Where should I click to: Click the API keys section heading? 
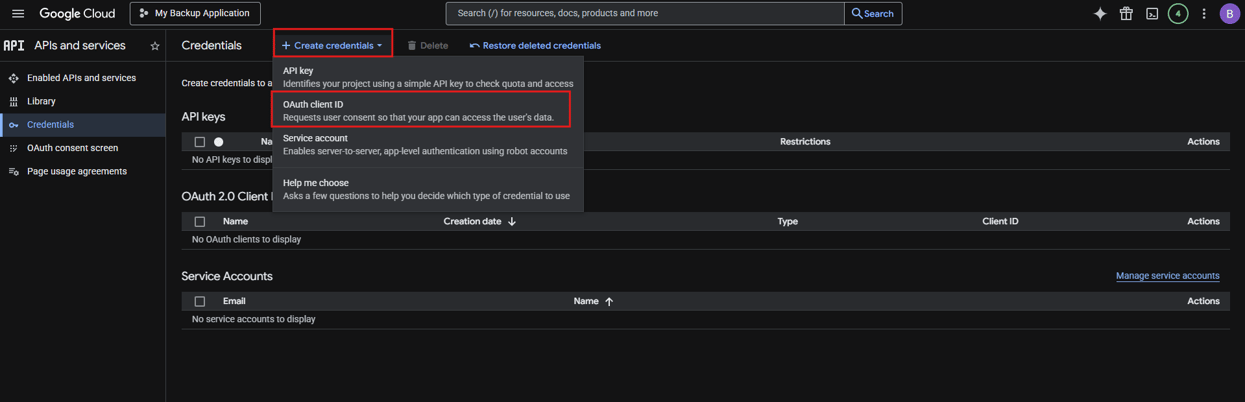pos(203,117)
